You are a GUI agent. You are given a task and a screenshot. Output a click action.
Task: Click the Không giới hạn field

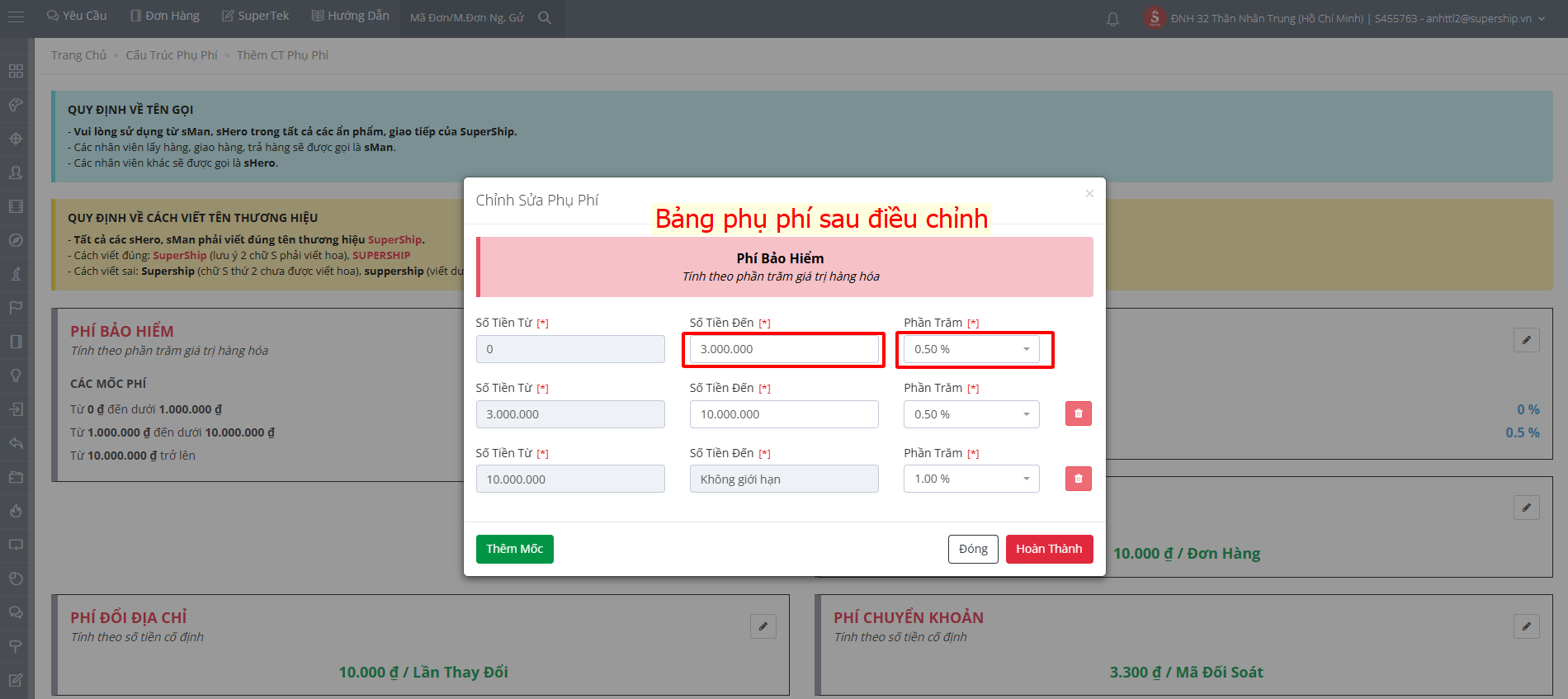coord(784,479)
